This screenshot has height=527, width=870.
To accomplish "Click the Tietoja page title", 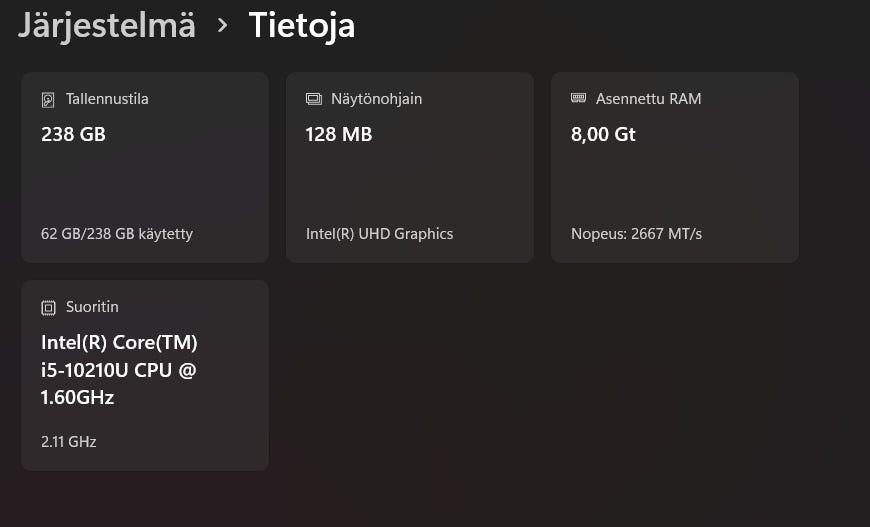I will click(301, 25).
